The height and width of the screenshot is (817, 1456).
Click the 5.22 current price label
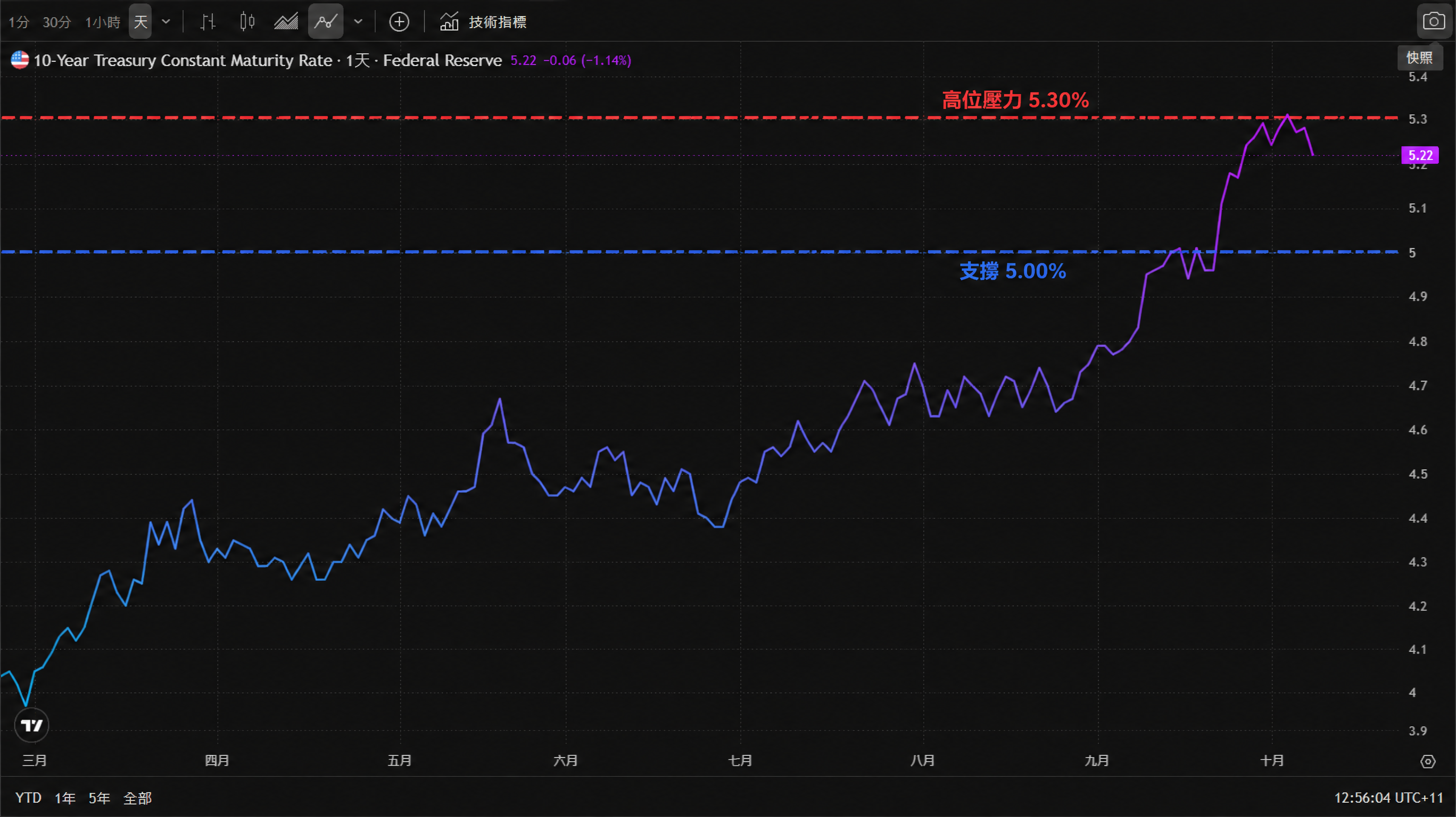click(x=1420, y=155)
